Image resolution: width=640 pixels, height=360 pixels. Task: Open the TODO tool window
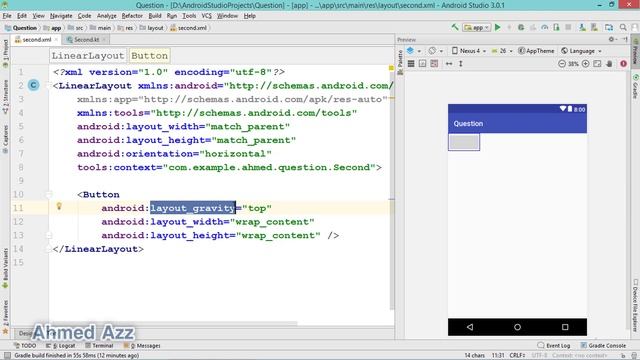[x=25, y=345]
